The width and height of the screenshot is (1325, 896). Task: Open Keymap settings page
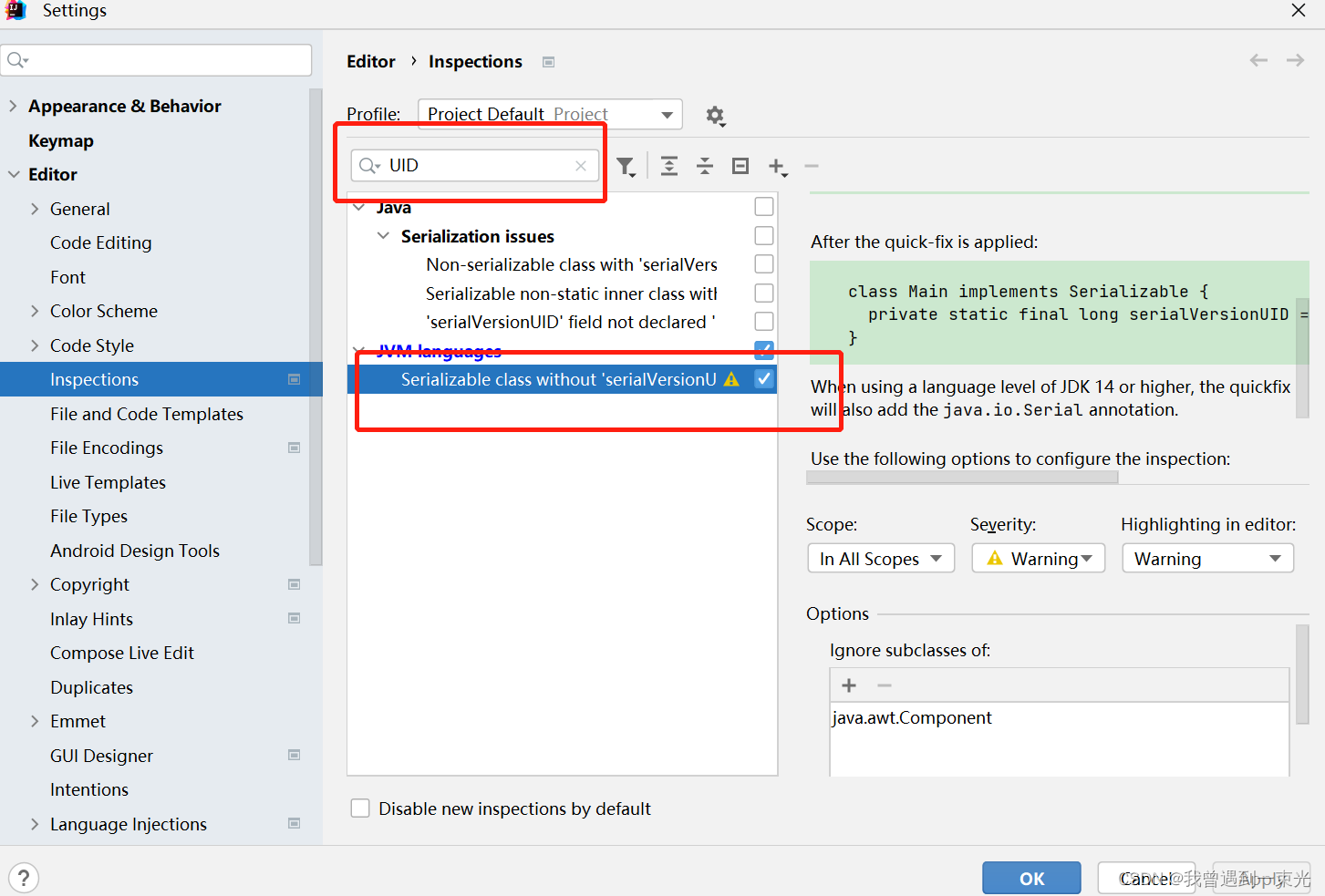tap(61, 140)
